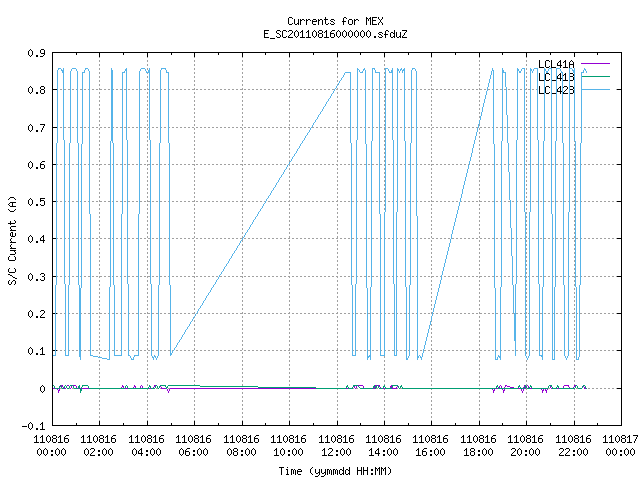Click the '110816 02:00' x-axis tick label

(x=98, y=445)
